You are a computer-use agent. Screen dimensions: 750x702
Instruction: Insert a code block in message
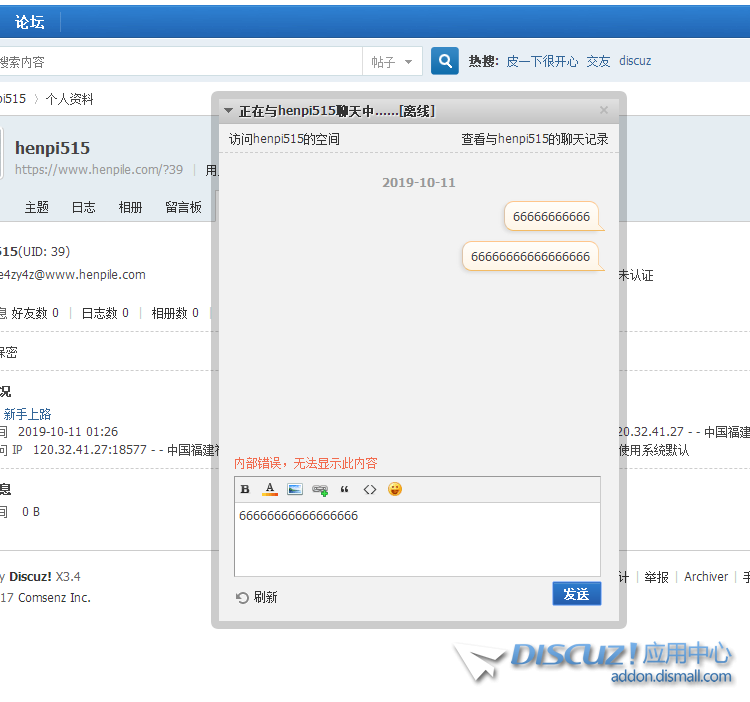[x=370, y=489]
